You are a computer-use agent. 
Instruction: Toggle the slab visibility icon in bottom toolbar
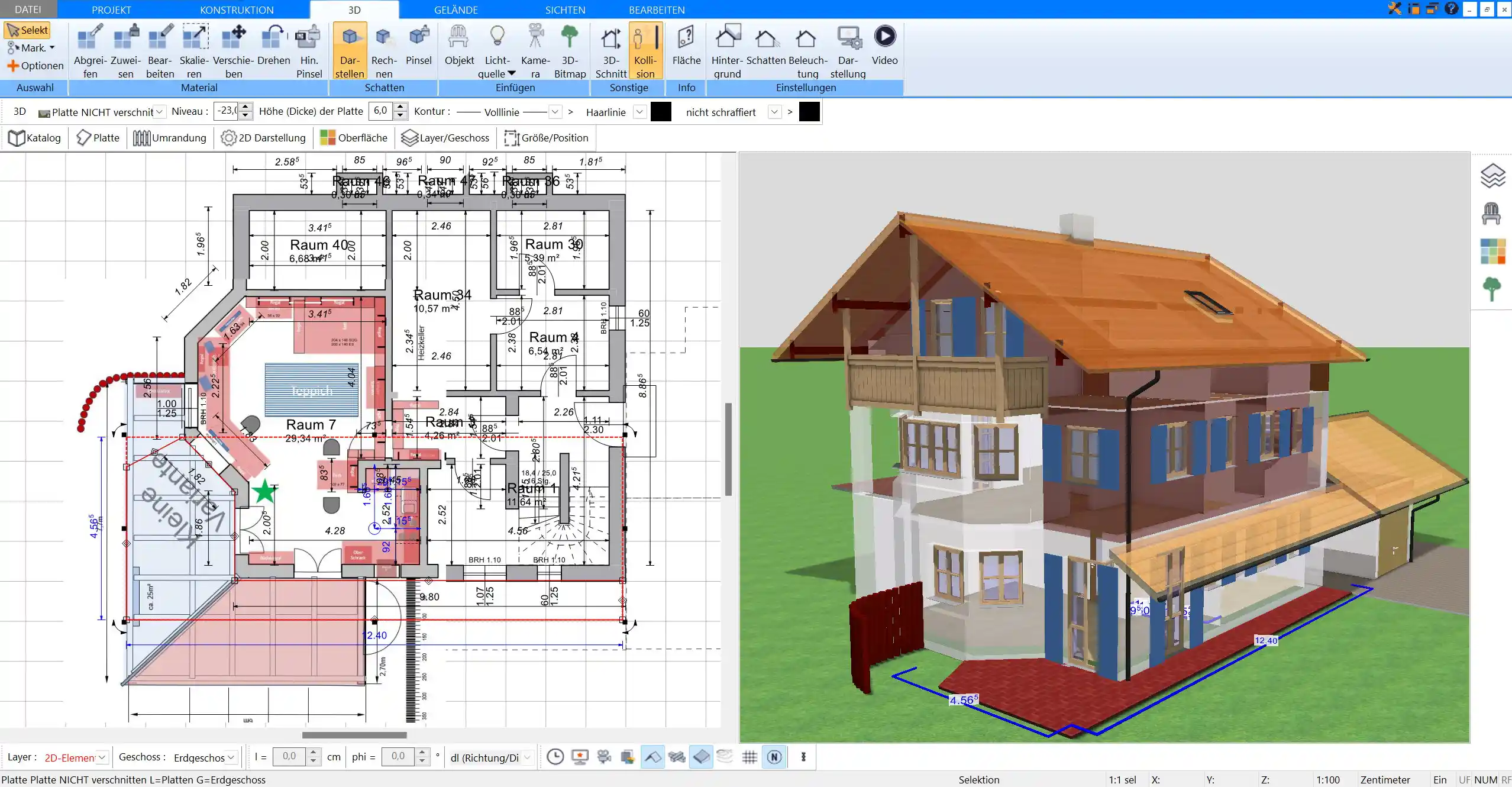(701, 757)
